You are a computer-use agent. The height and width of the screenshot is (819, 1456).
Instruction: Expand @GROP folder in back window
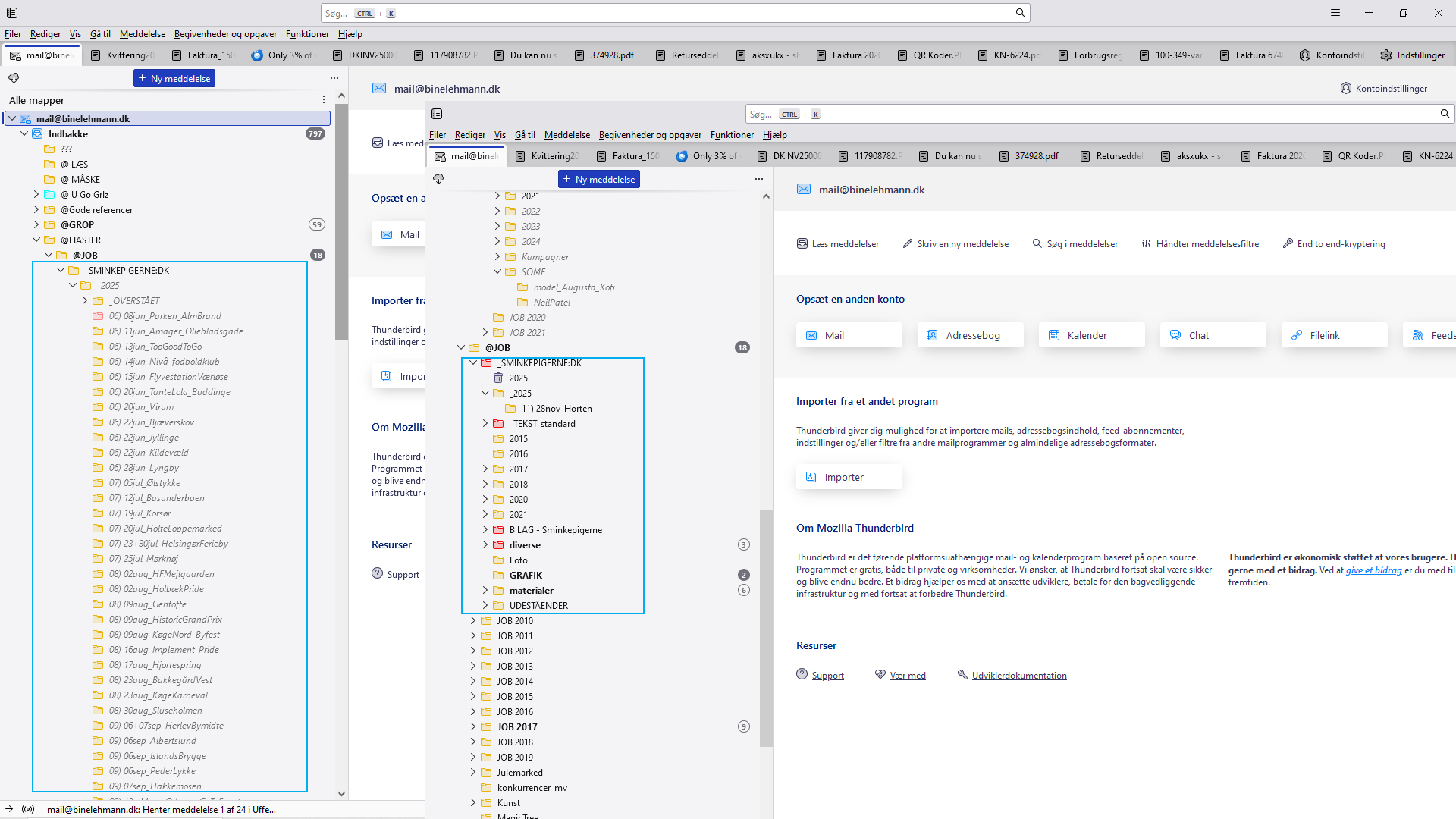[36, 224]
